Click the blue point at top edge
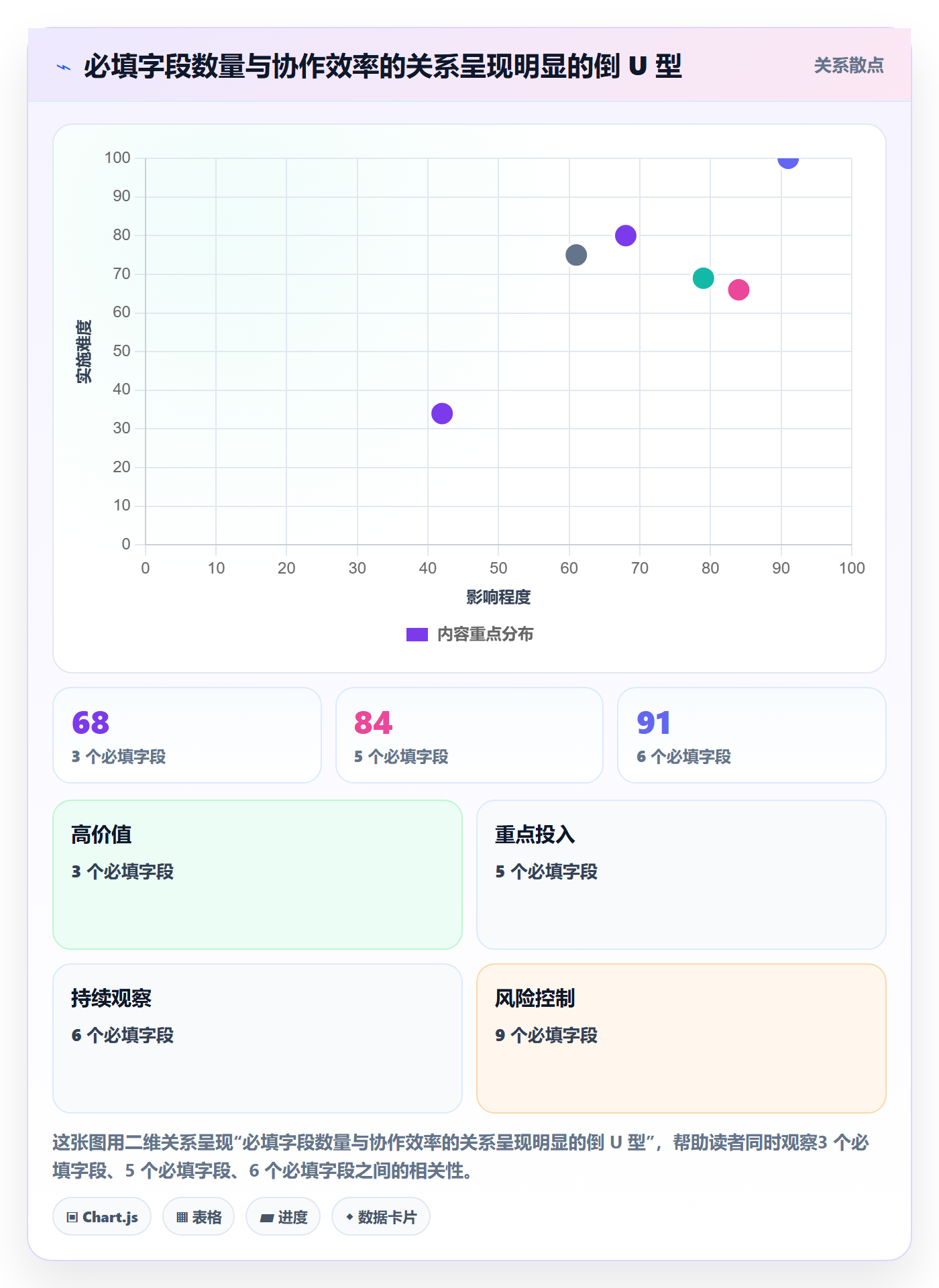This screenshot has width=939, height=1288. click(788, 161)
